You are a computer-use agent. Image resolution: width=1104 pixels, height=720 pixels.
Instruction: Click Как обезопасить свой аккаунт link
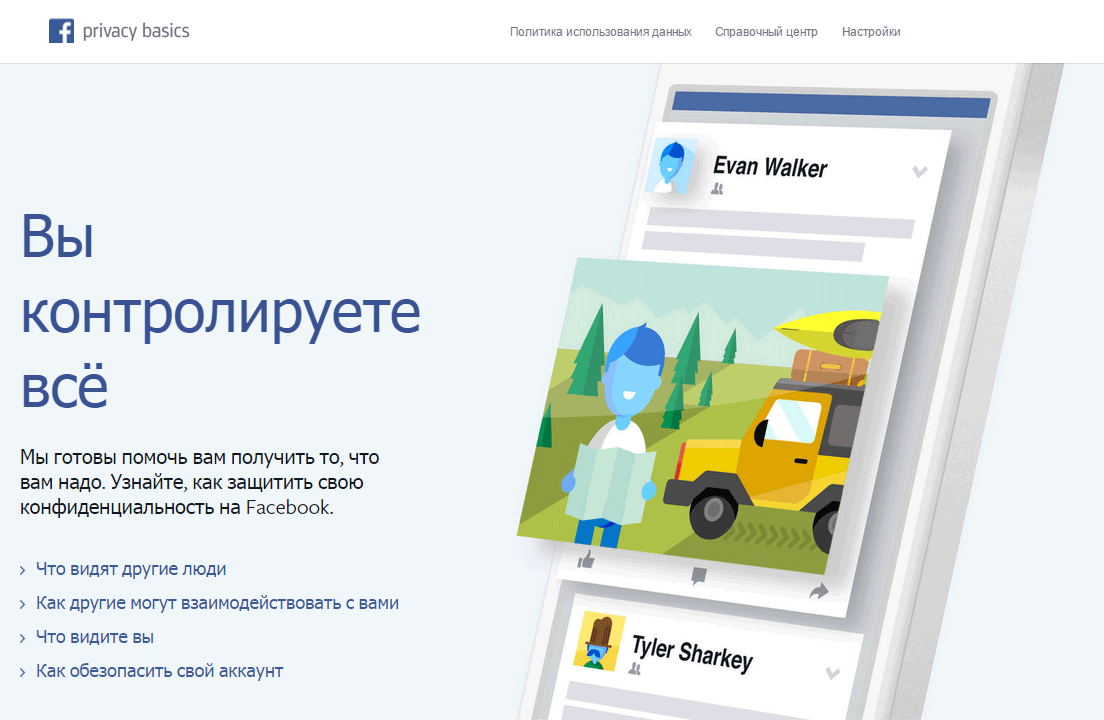tap(159, 671)
